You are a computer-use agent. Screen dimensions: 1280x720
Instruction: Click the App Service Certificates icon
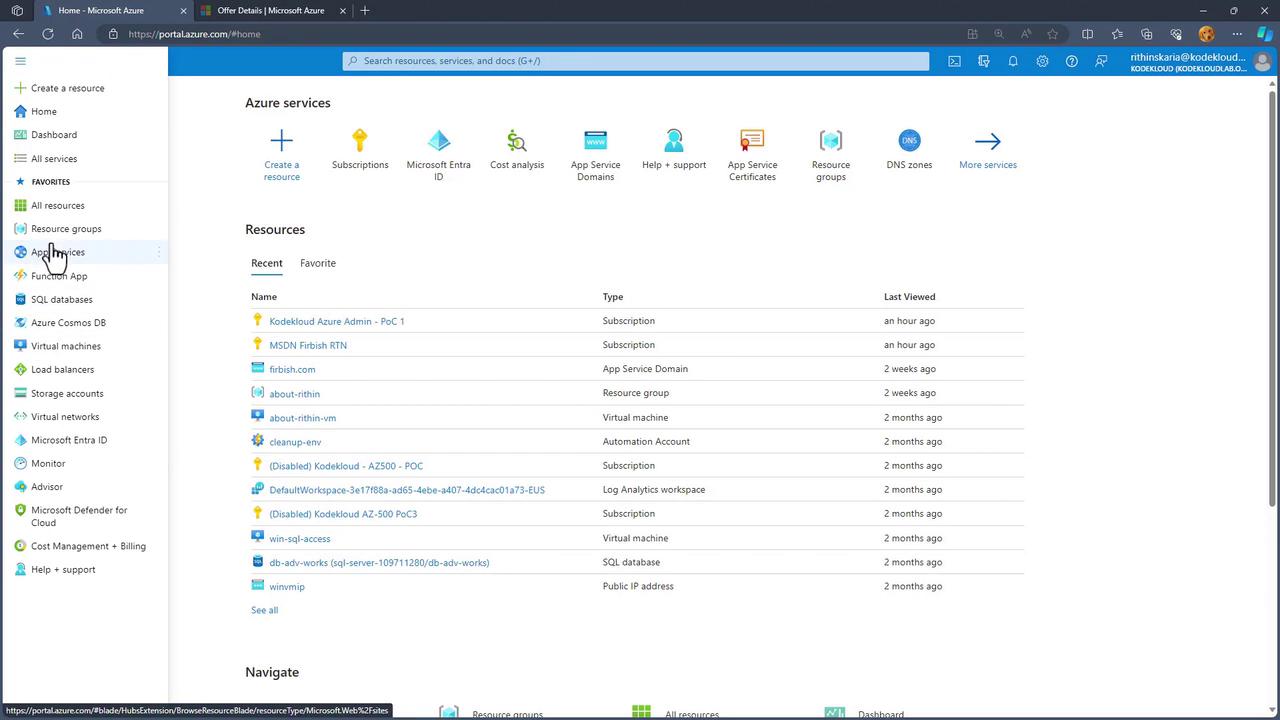click(x=752, y=141)
